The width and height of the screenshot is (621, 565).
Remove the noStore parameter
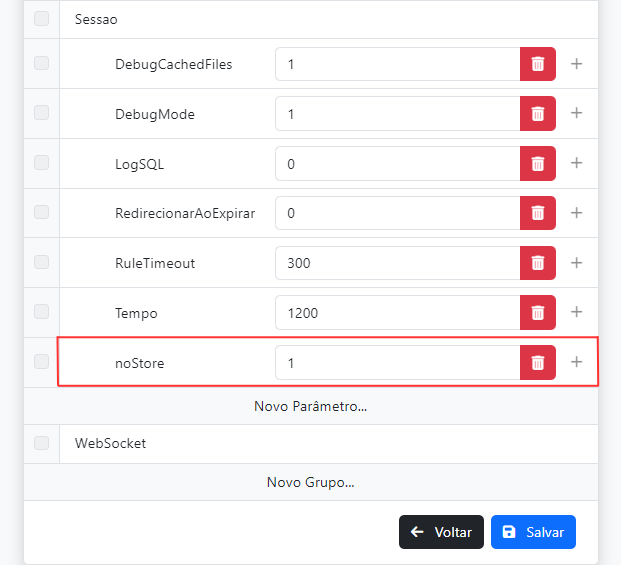538,362
